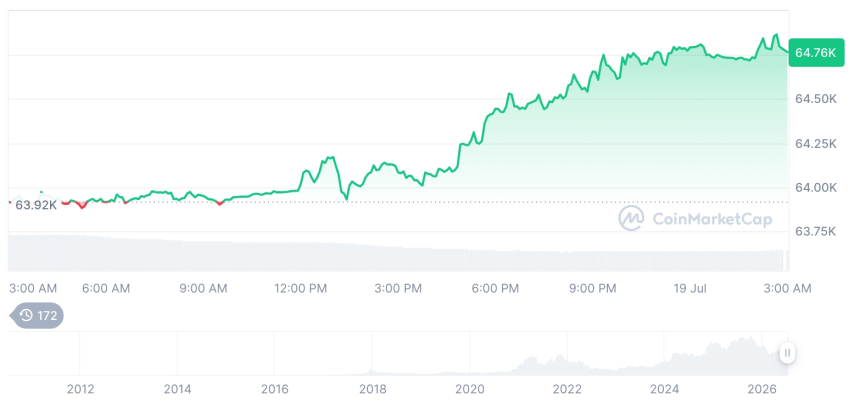Click the 64.25K price axis label
The height and width of the screenshot is (401, 860).
click(x=816, y=144)
